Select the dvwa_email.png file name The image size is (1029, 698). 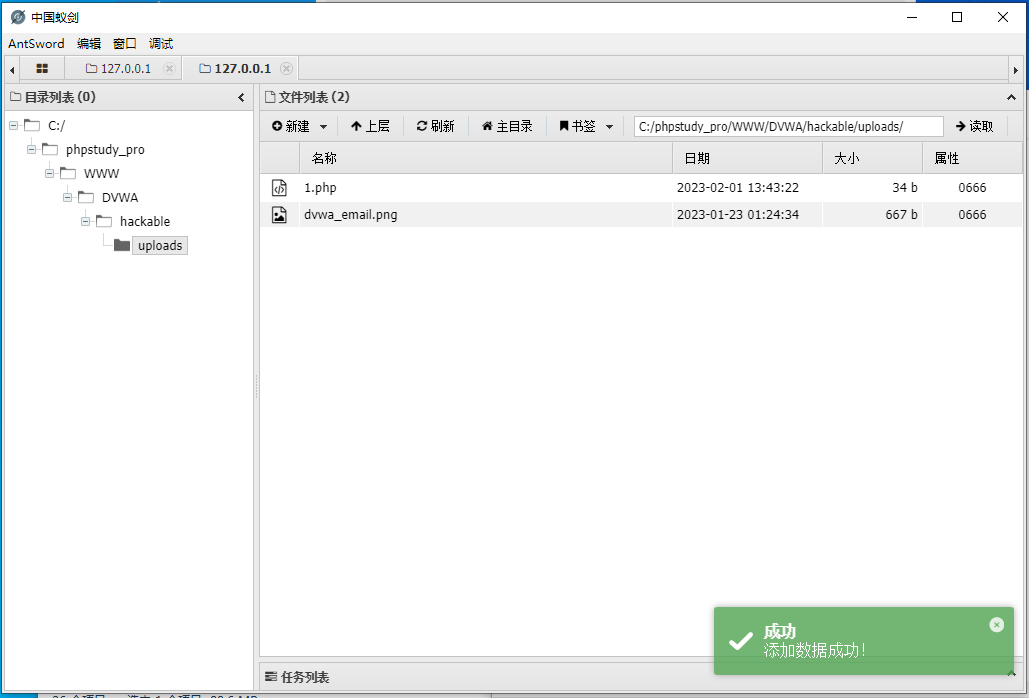click(350, 215)
